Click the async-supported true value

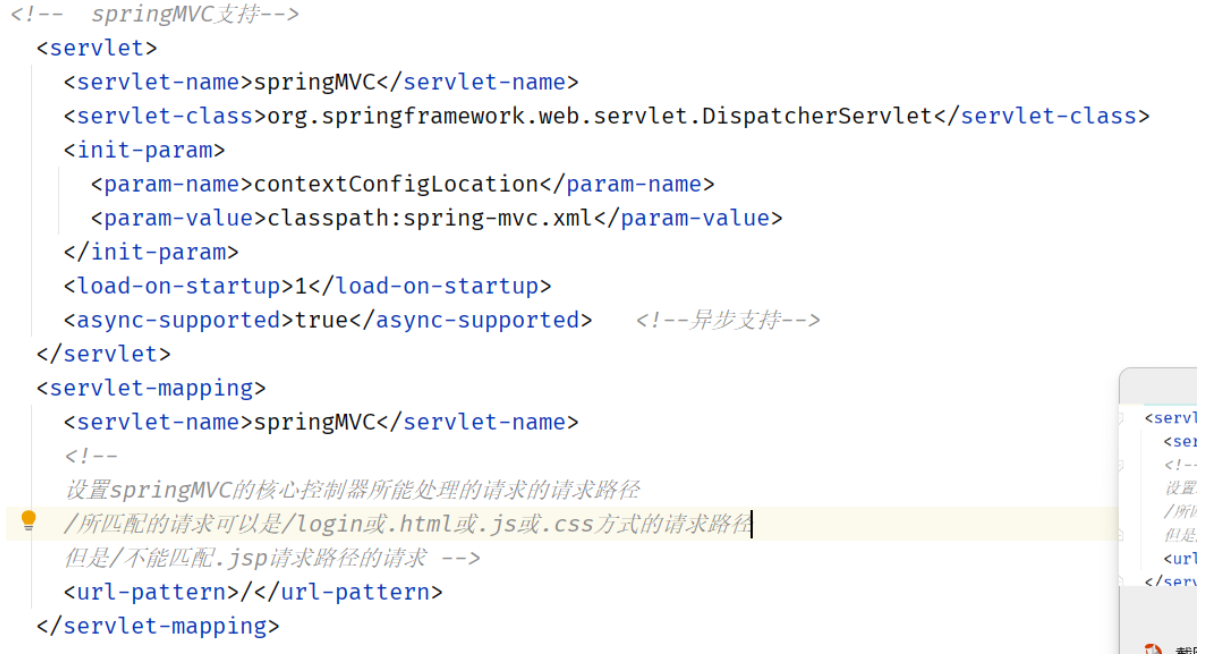[321, 320]
